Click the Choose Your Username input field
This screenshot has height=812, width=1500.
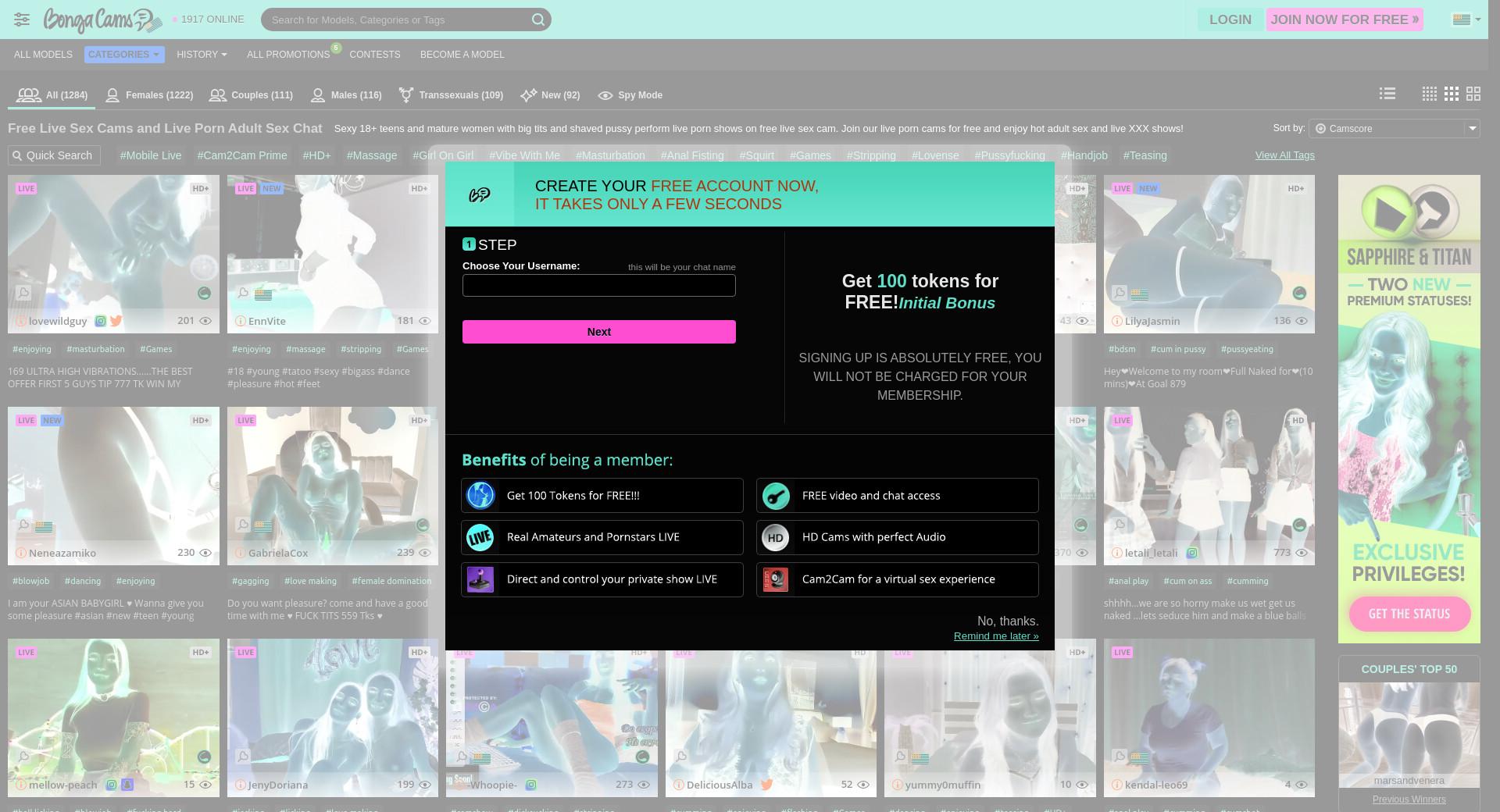tap(599, 285)
